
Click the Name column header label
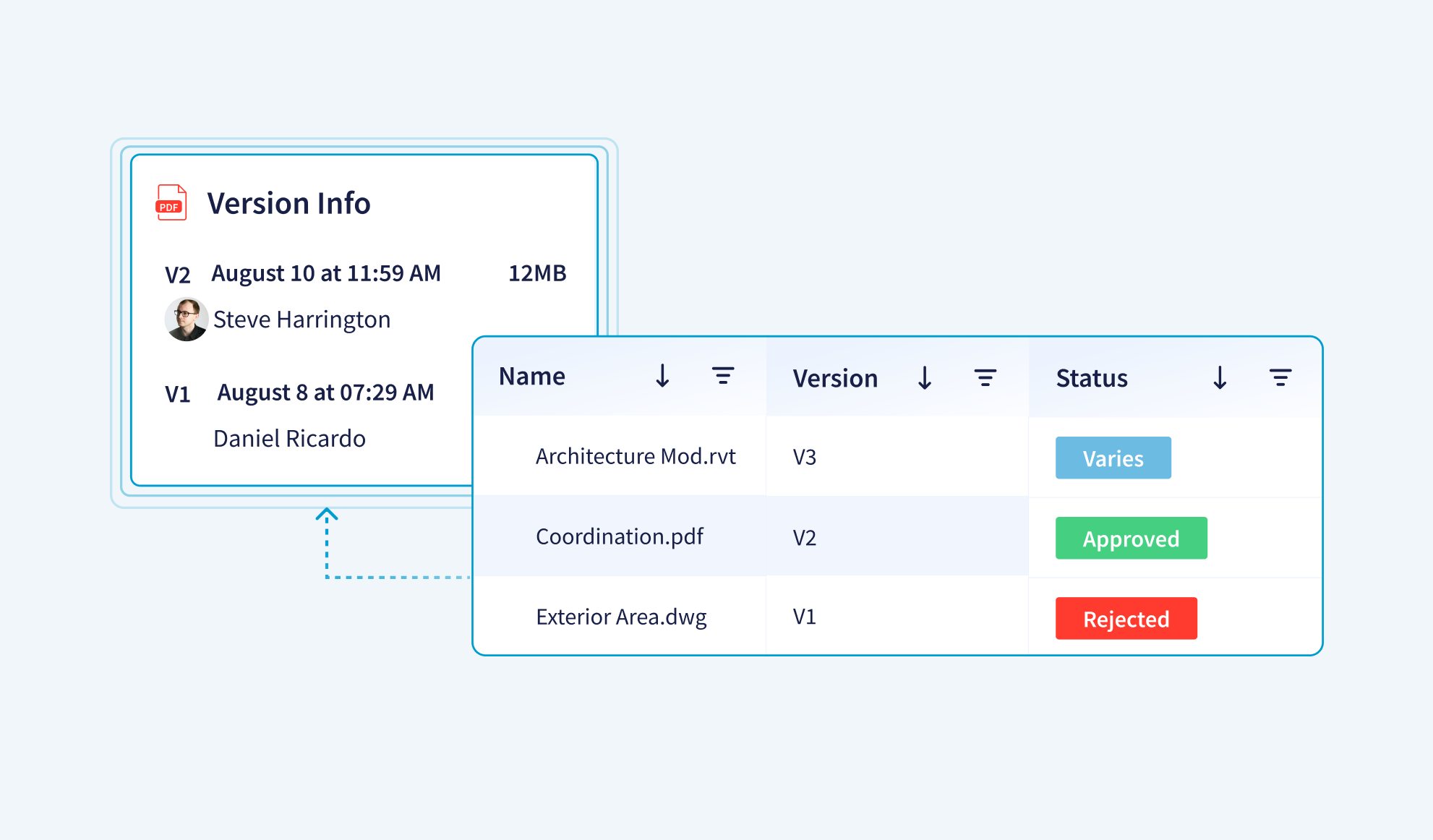click(x=532, y=376)
